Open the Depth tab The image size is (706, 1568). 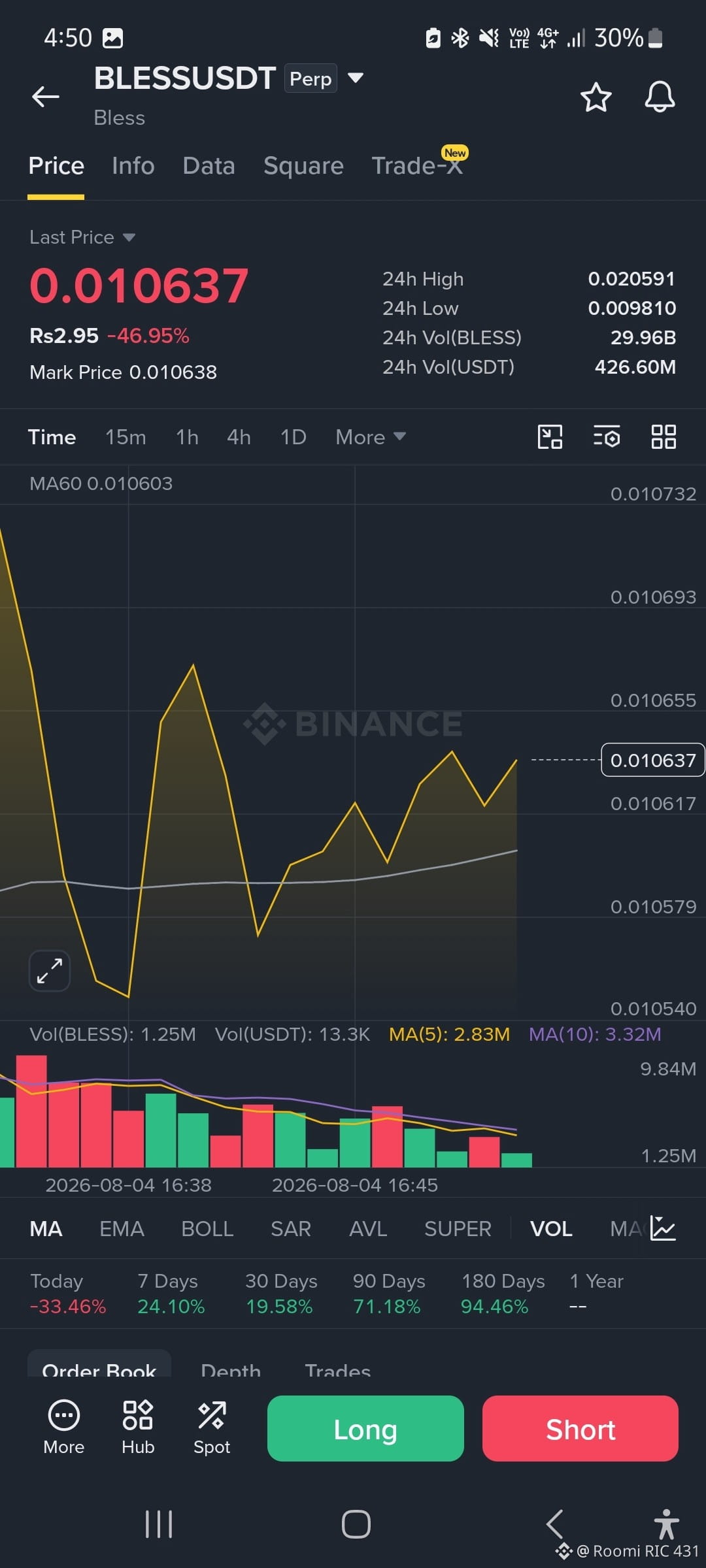coord(231,1369)
